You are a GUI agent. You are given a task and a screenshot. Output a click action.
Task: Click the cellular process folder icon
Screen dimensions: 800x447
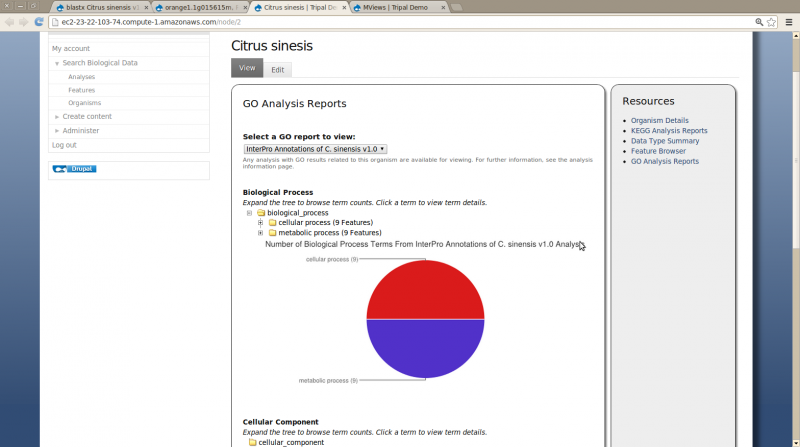(272, 222)
